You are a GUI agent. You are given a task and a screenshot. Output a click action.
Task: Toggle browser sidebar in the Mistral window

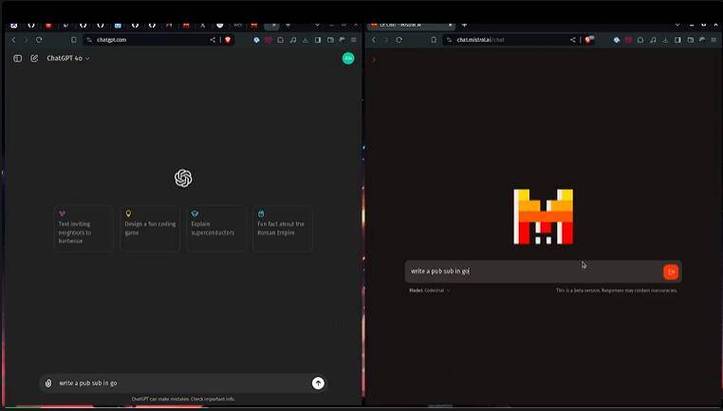coord(678,40)
